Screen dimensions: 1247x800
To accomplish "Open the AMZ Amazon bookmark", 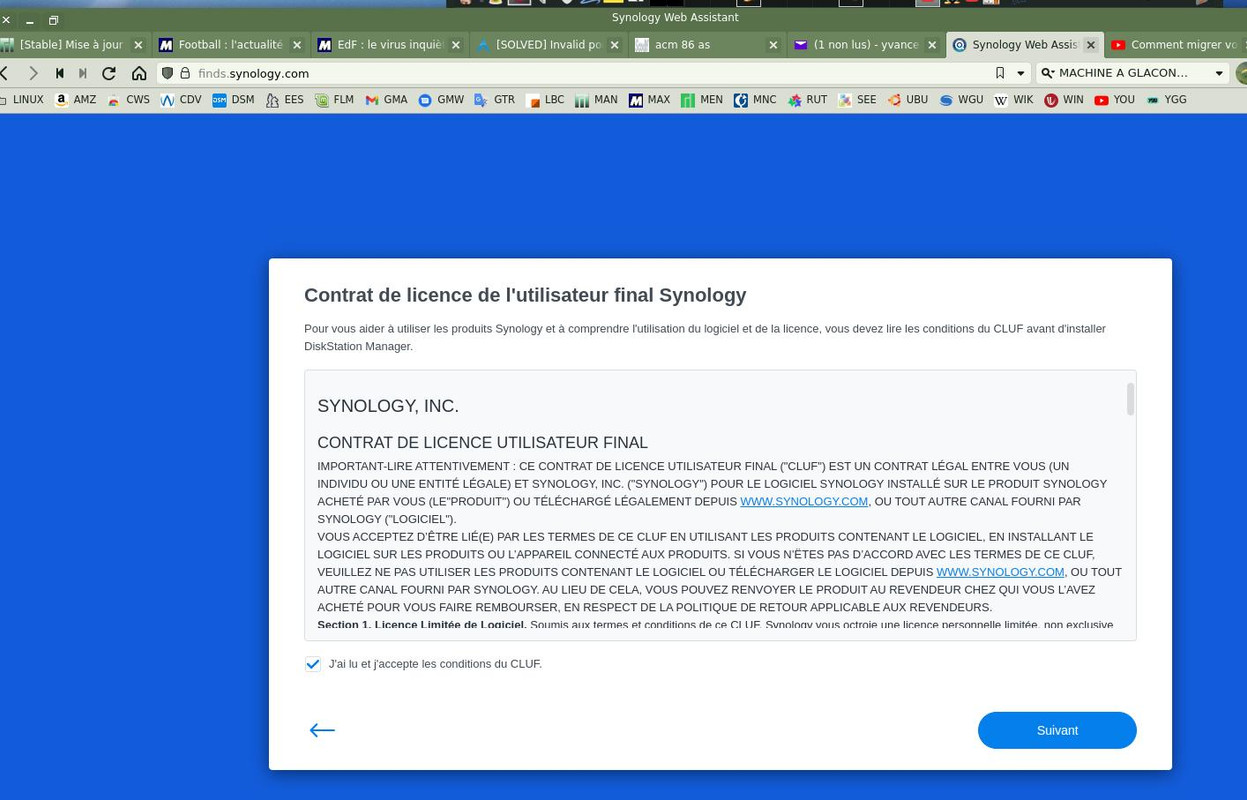I will click(76, 100).
